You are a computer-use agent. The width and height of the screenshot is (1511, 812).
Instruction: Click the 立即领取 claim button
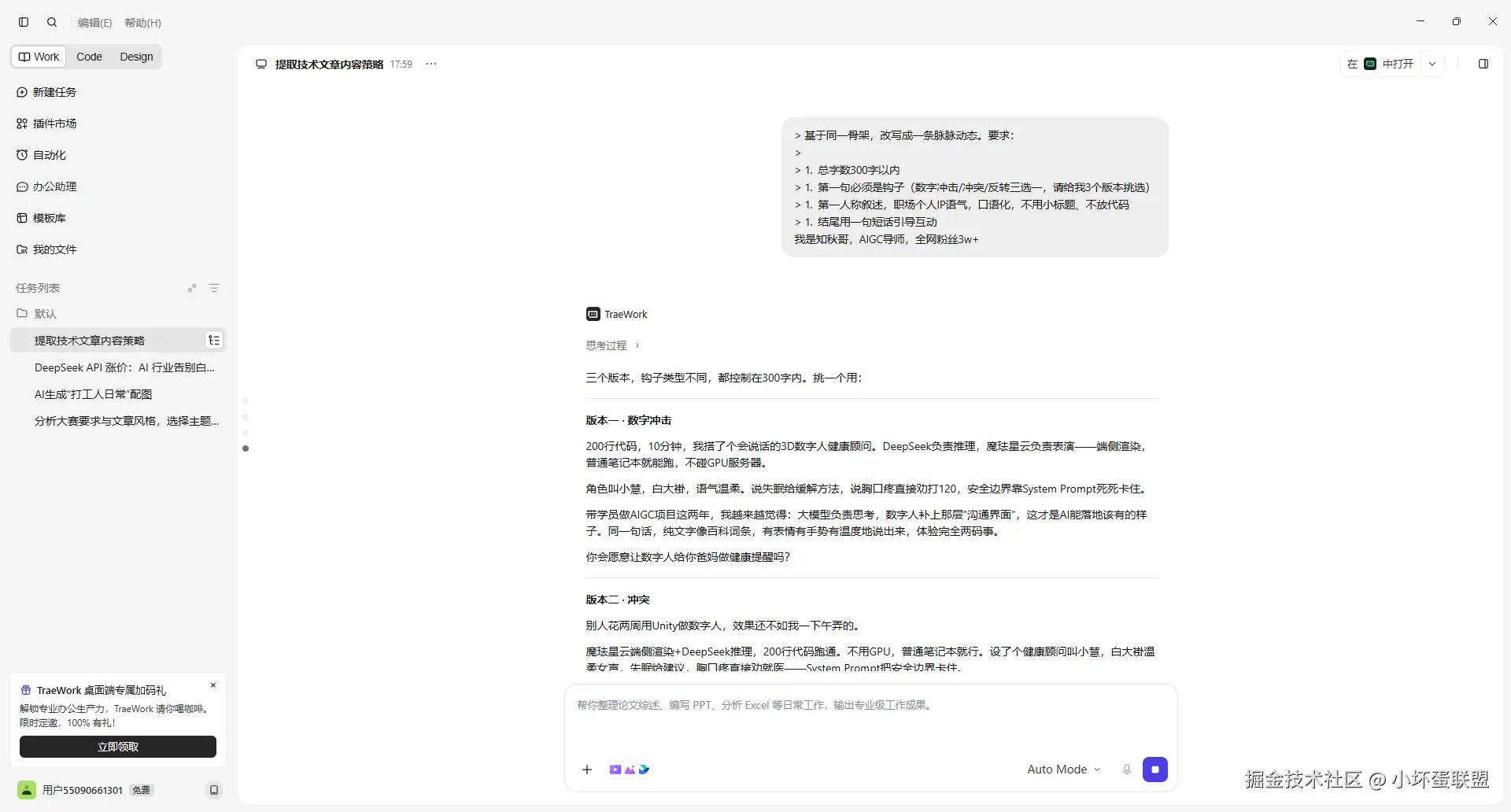click(118, 747)
